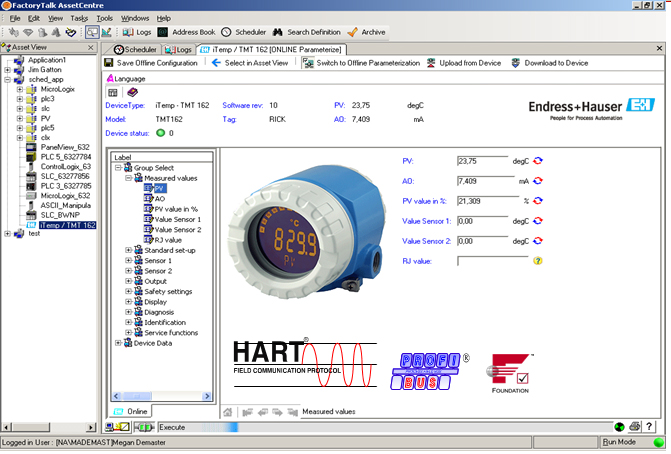
Task: Open the Tasks menu
Action: click(x=79, y=18)
